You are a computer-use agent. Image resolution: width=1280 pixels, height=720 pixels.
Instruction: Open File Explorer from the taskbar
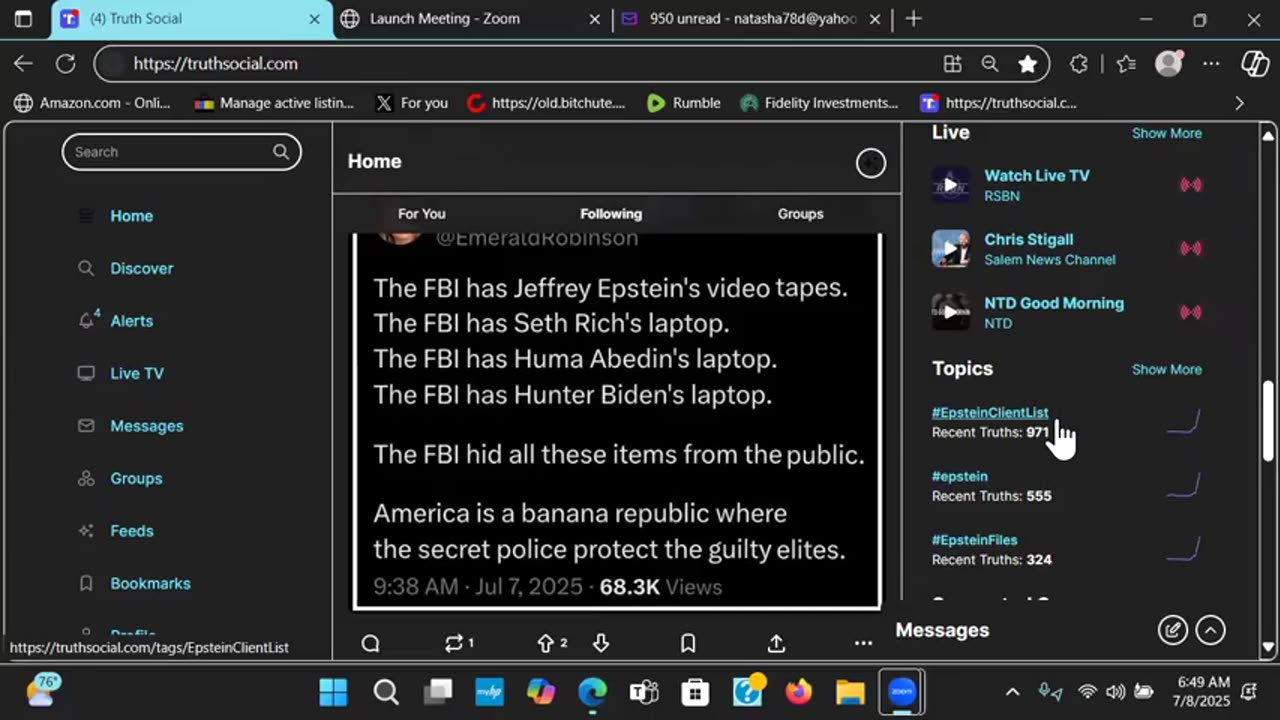click(x=850, y=692)
